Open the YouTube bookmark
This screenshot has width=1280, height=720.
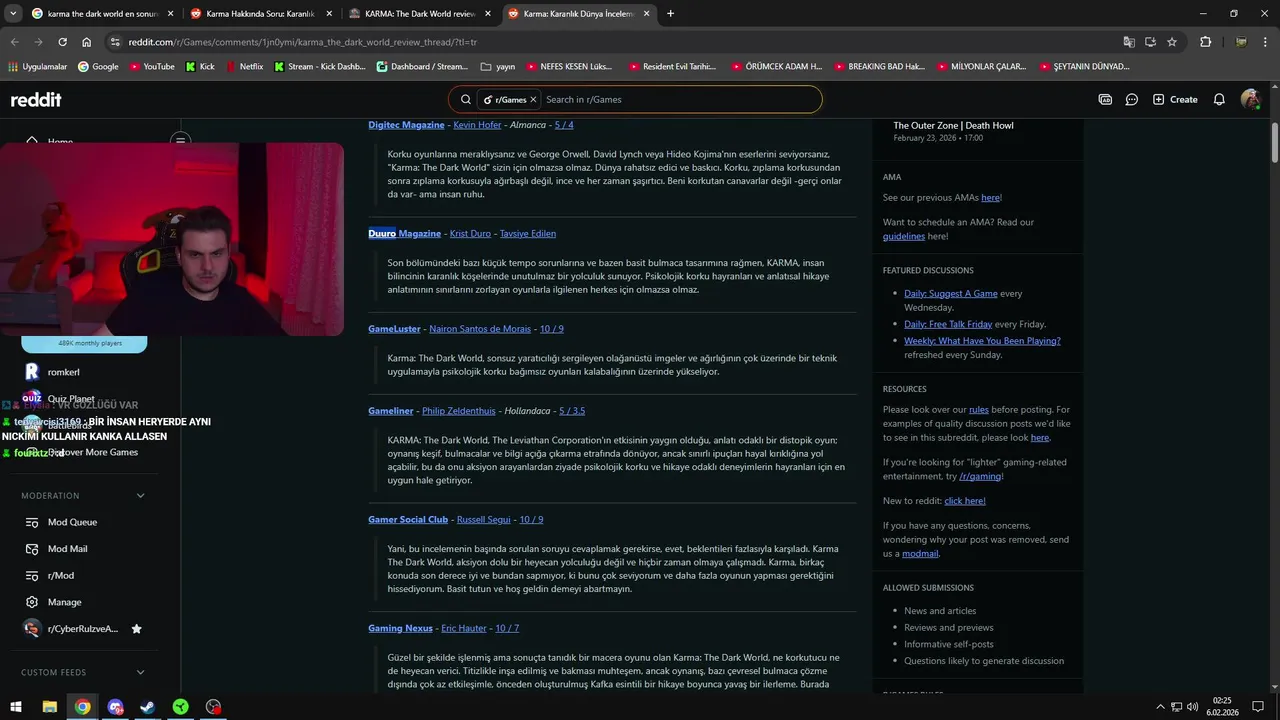coord(151,67)
